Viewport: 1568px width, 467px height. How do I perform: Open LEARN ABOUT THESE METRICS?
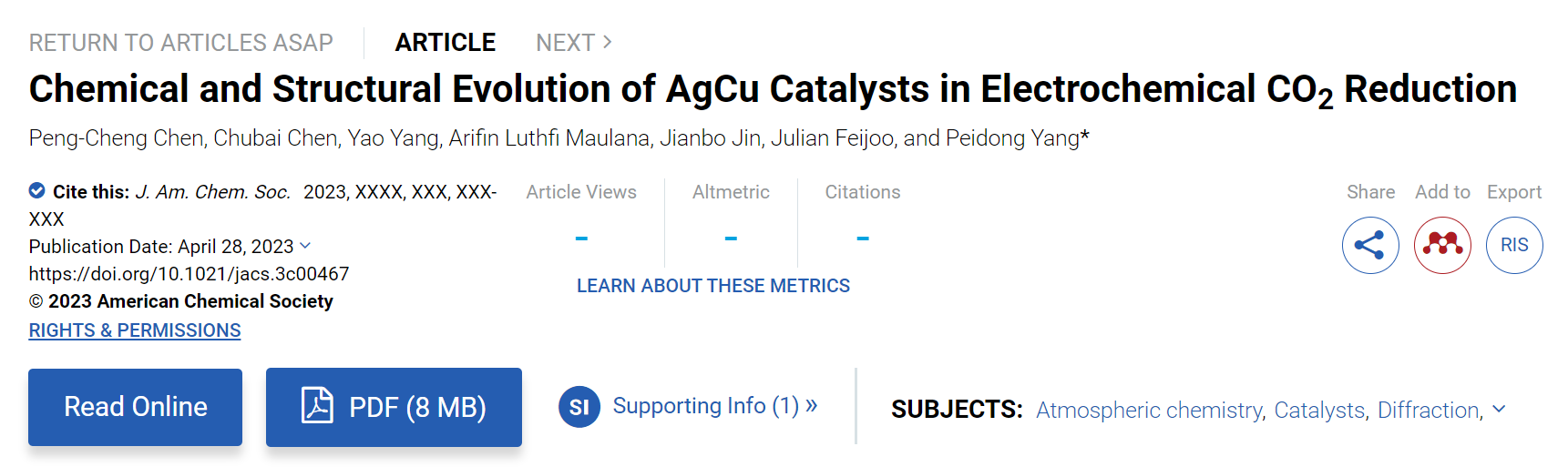pyautogui.click(x=713, y=286)
